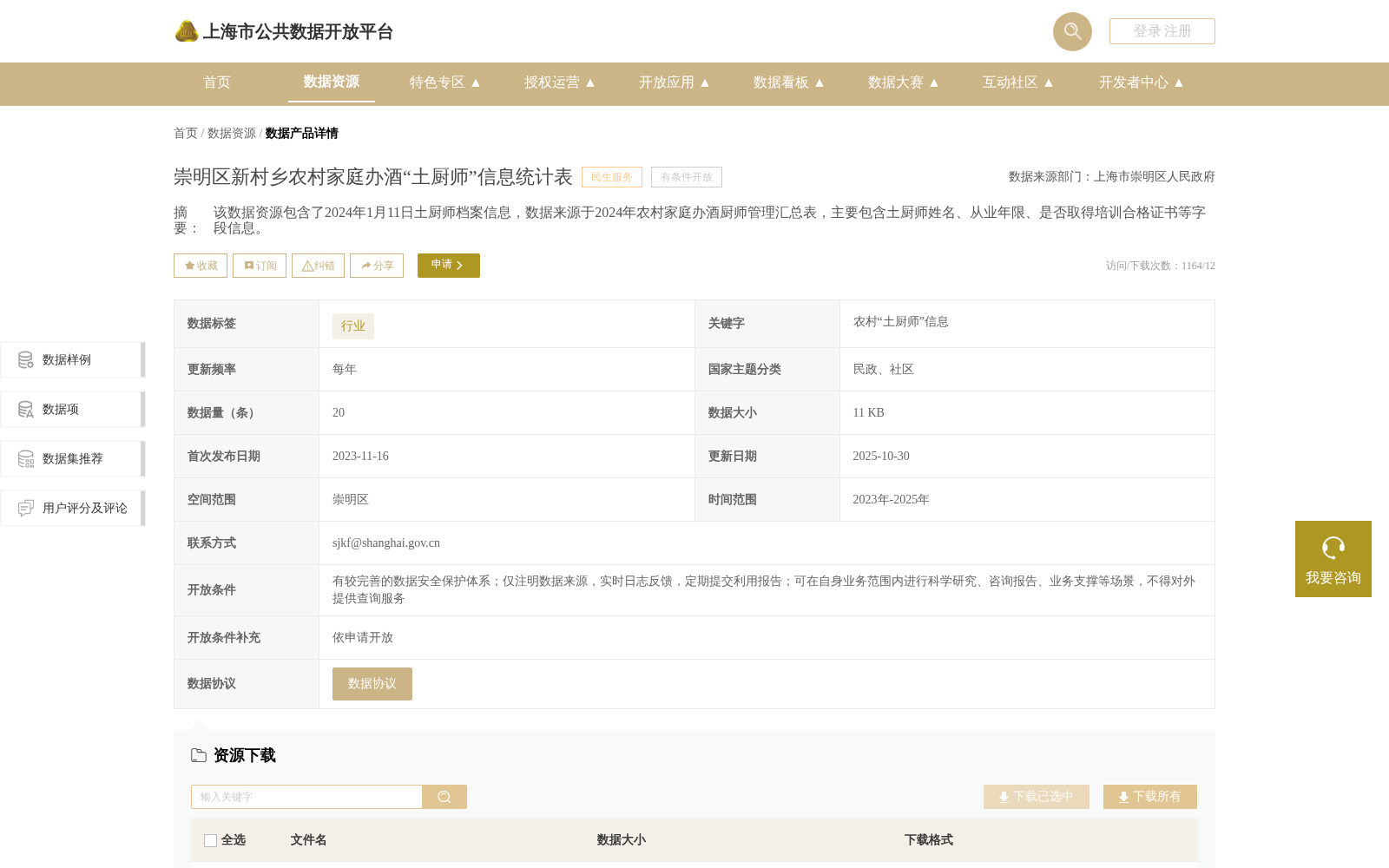Expand the 数据大赛 dropdown menu
This screenshot has width=1389, height=868.
pos(903,82)
